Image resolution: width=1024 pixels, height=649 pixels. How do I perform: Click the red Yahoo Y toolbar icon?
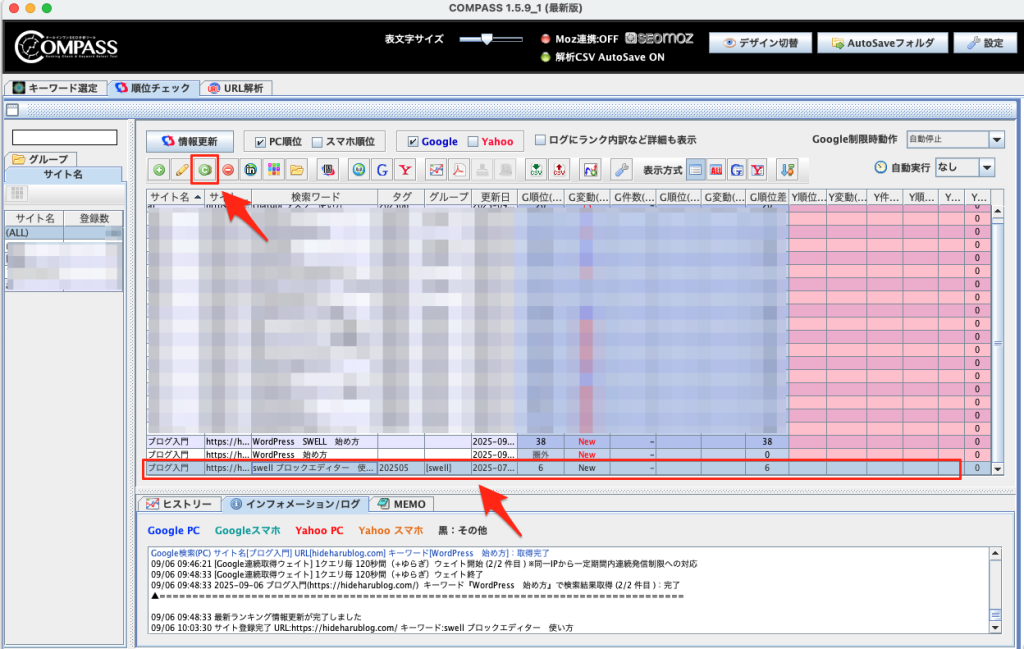tap(405, 170)
